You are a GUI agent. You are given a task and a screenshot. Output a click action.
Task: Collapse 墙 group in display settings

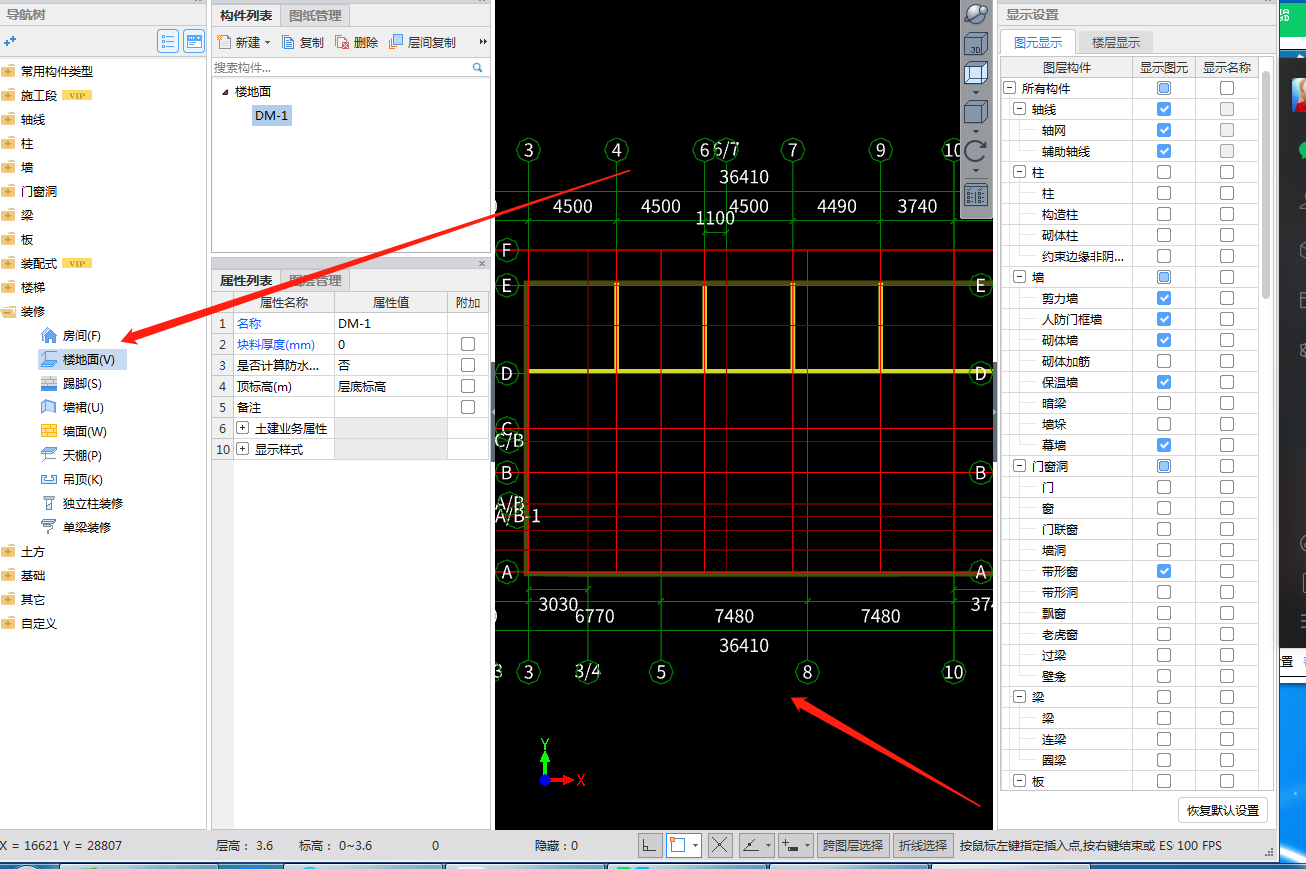pyautogui.click(x=1019, y=278)
